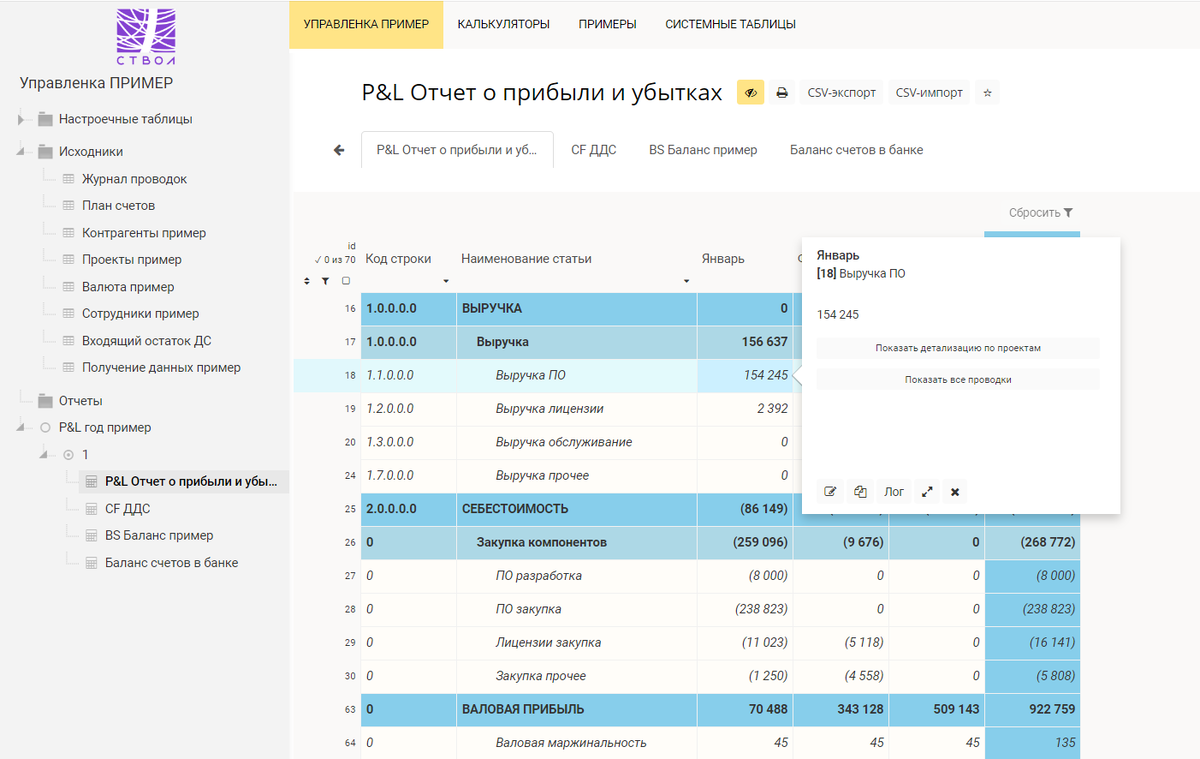Click table icon beside Входящий остаток ДС
This screenshot has height=759, width=1200.
click(x=68, y=341)
